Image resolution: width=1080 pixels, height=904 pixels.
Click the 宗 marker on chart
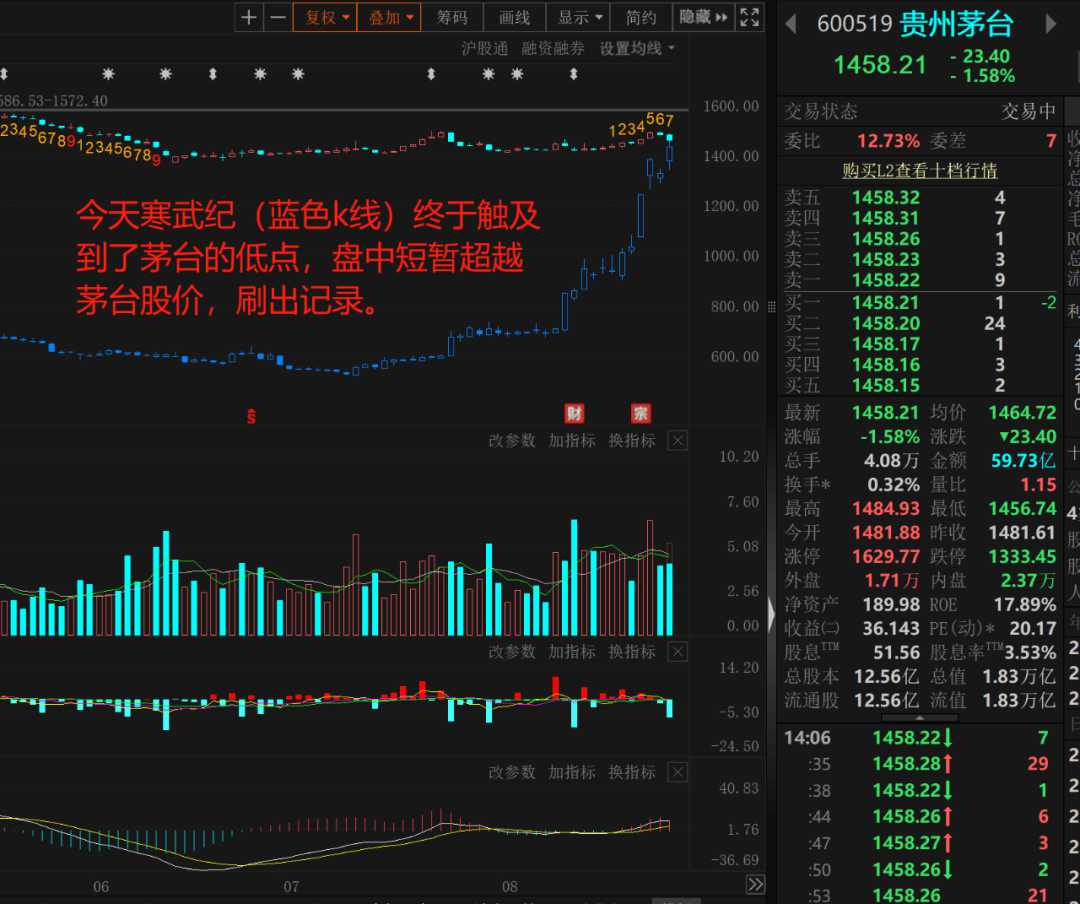click(641, 413)
